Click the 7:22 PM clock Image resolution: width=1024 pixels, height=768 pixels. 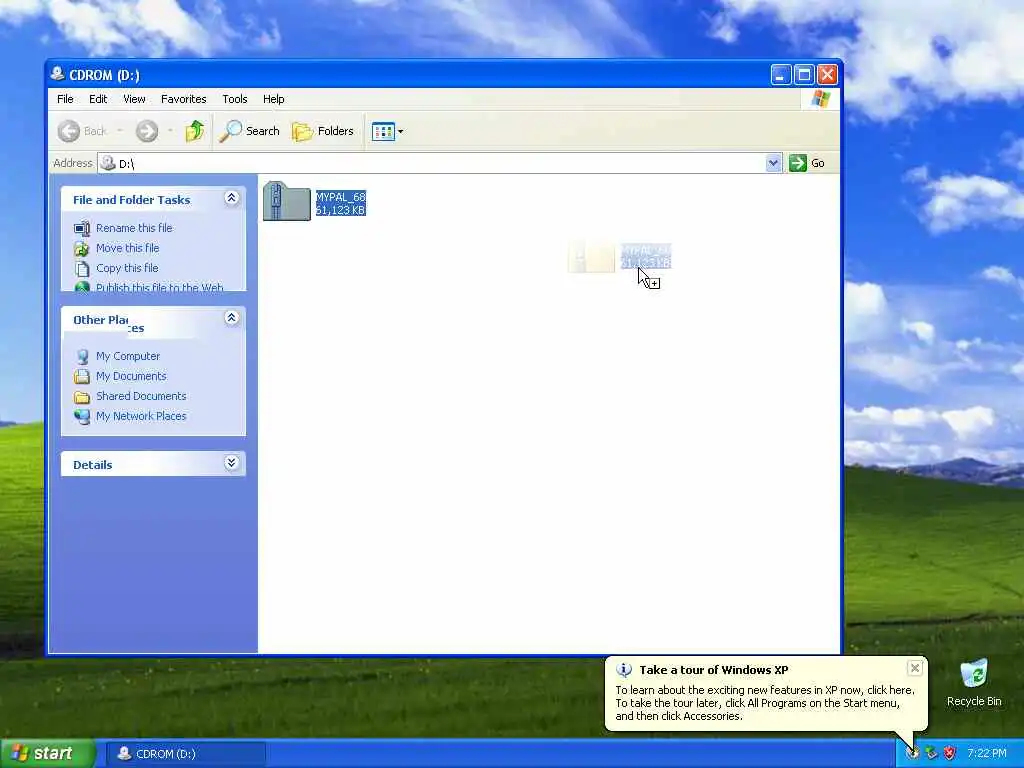pyautogui.click(x=987, y=754)
